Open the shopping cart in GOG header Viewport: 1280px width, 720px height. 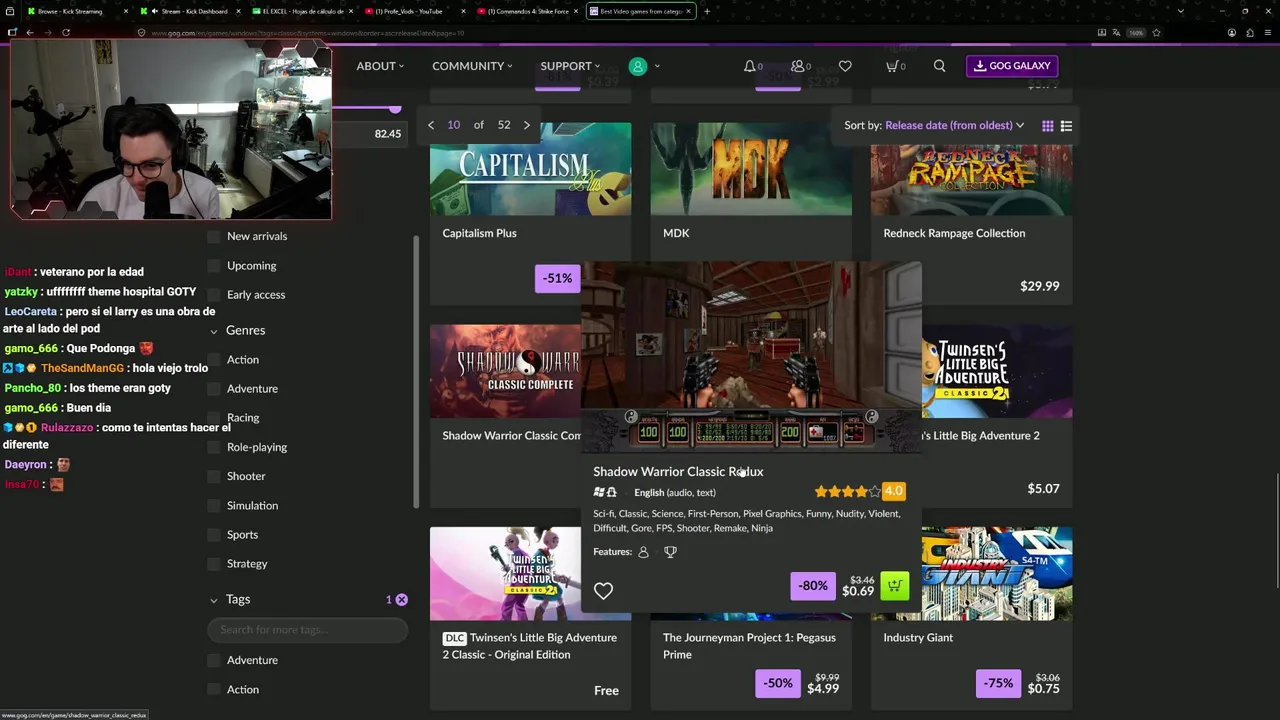point(892,66)
